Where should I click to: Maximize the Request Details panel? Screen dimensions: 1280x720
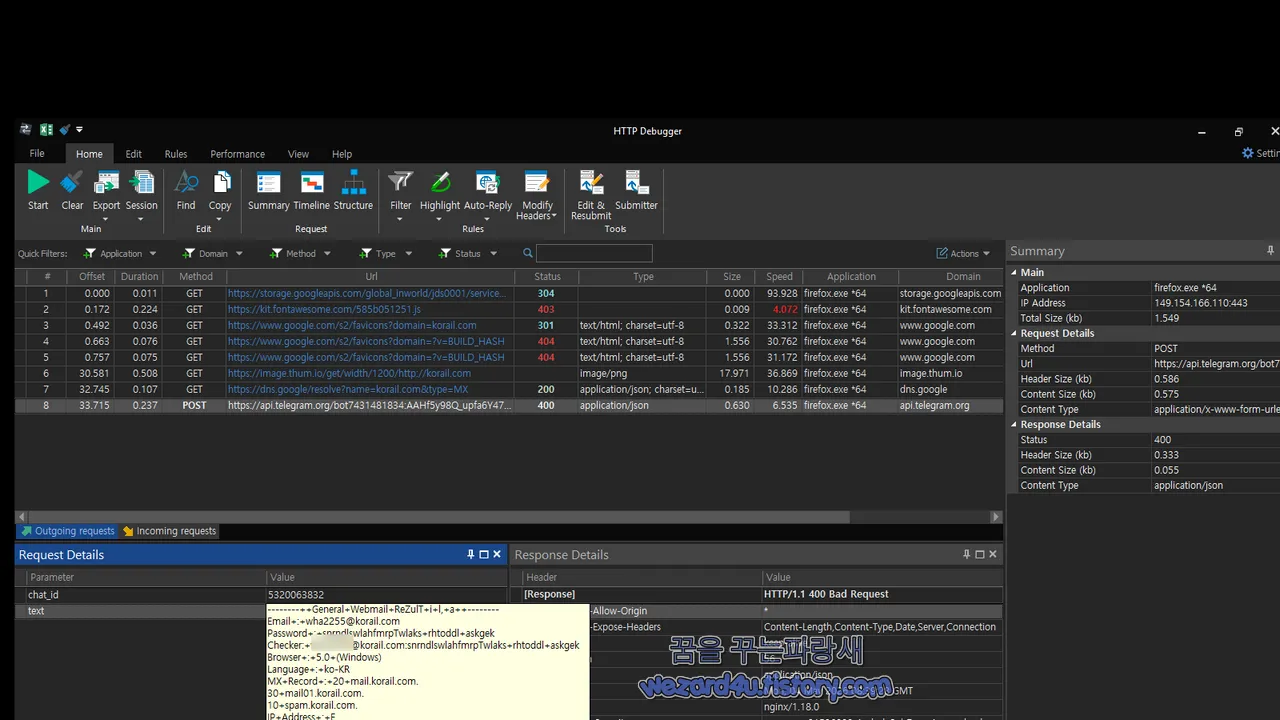[x=484, y=554]
